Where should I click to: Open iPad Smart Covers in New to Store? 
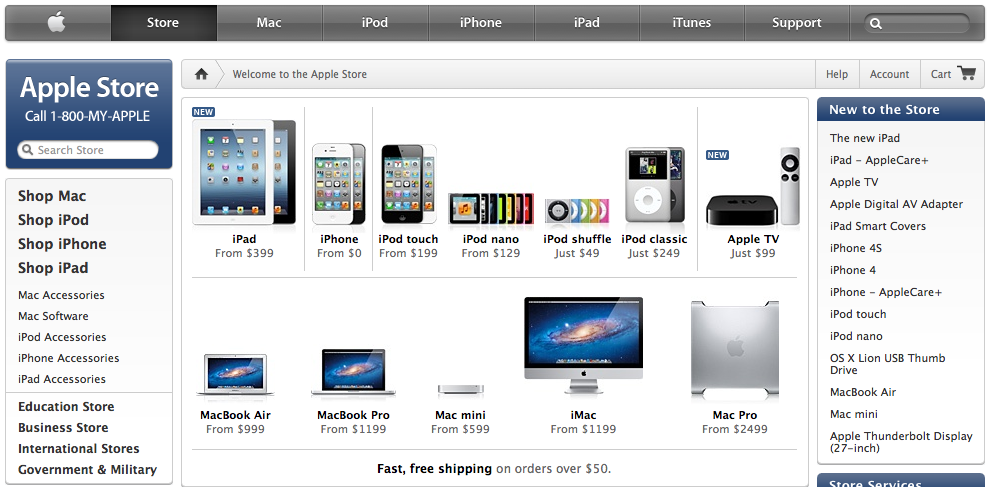tap(877, 226)
